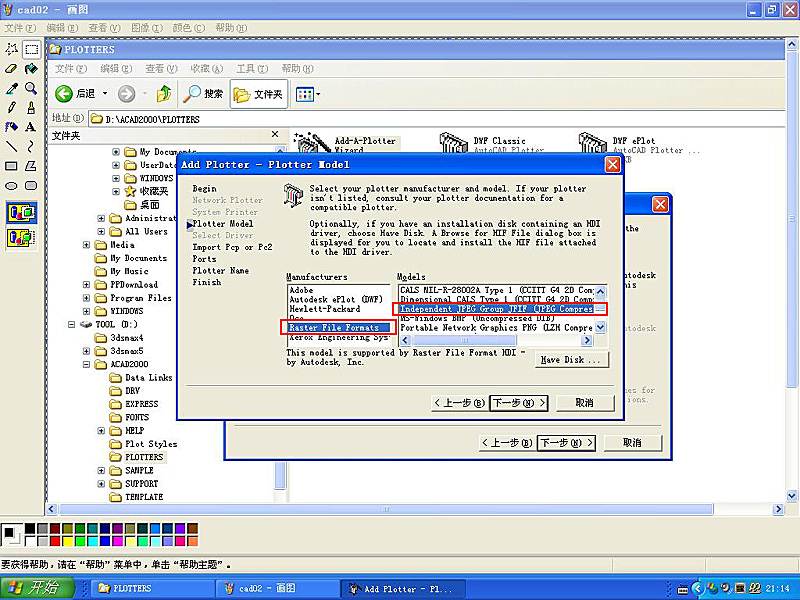Select the Rectangle shape tool in Paint
Viewport: 800px width, 600px height.
pos(12,166)
